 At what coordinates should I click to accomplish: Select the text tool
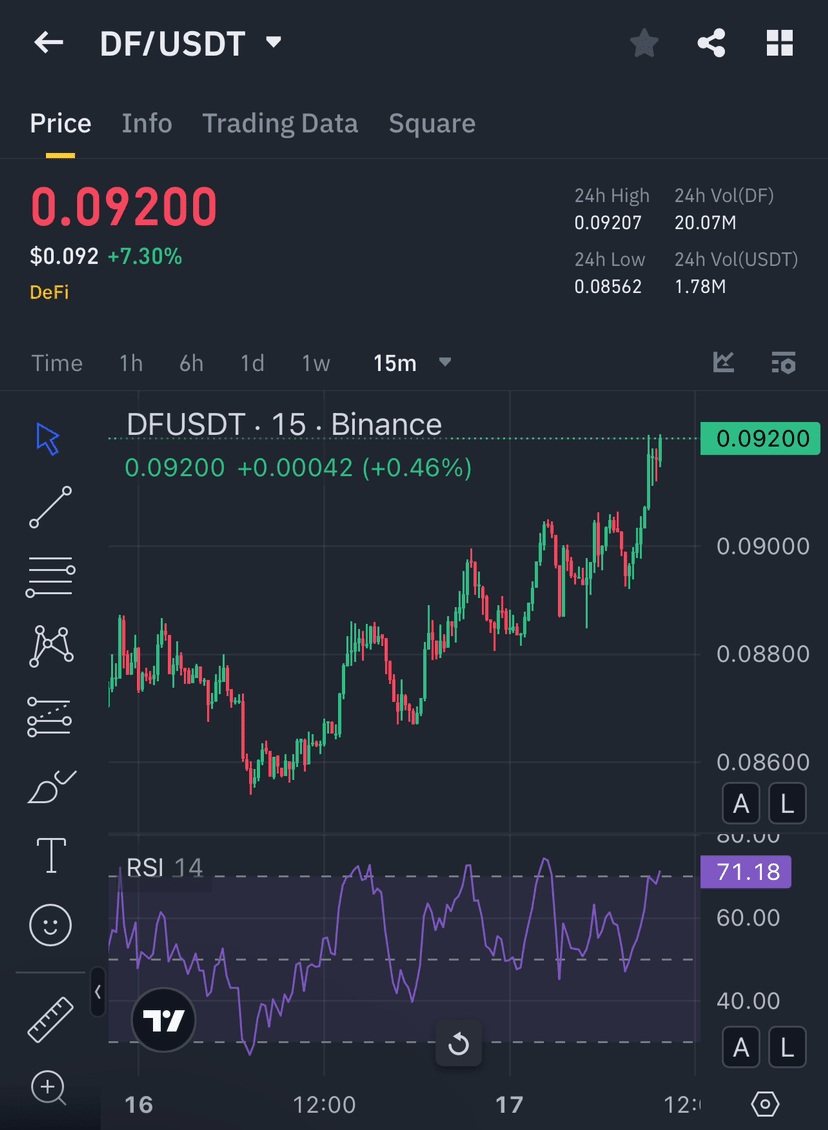point(51,855)
